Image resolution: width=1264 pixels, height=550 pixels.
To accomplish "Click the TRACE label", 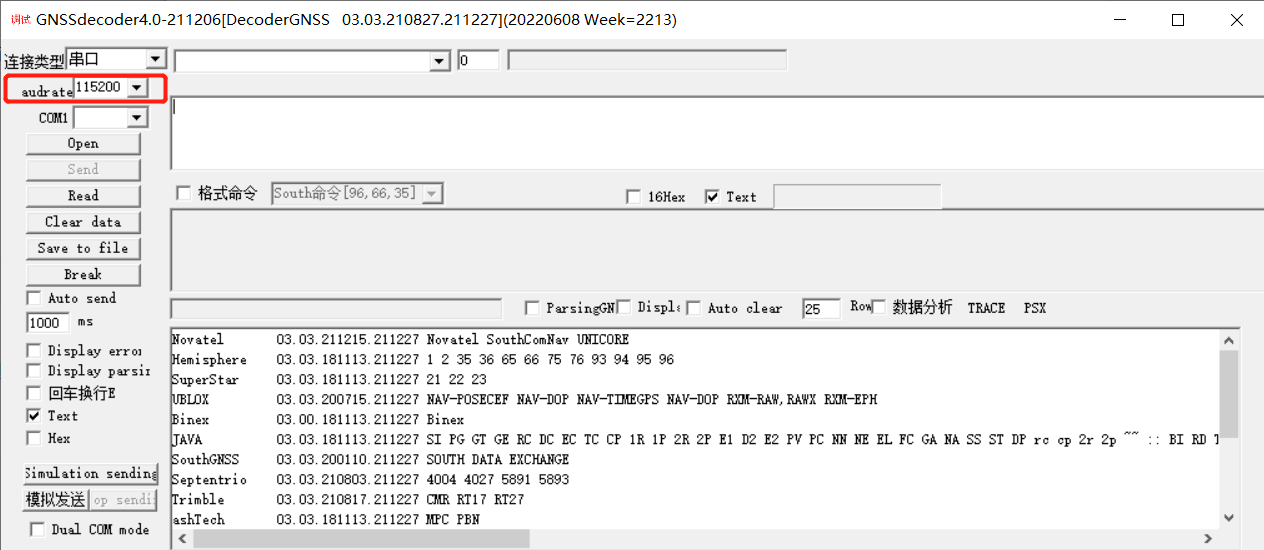I will pyautogui.click(x=986, y=308).
